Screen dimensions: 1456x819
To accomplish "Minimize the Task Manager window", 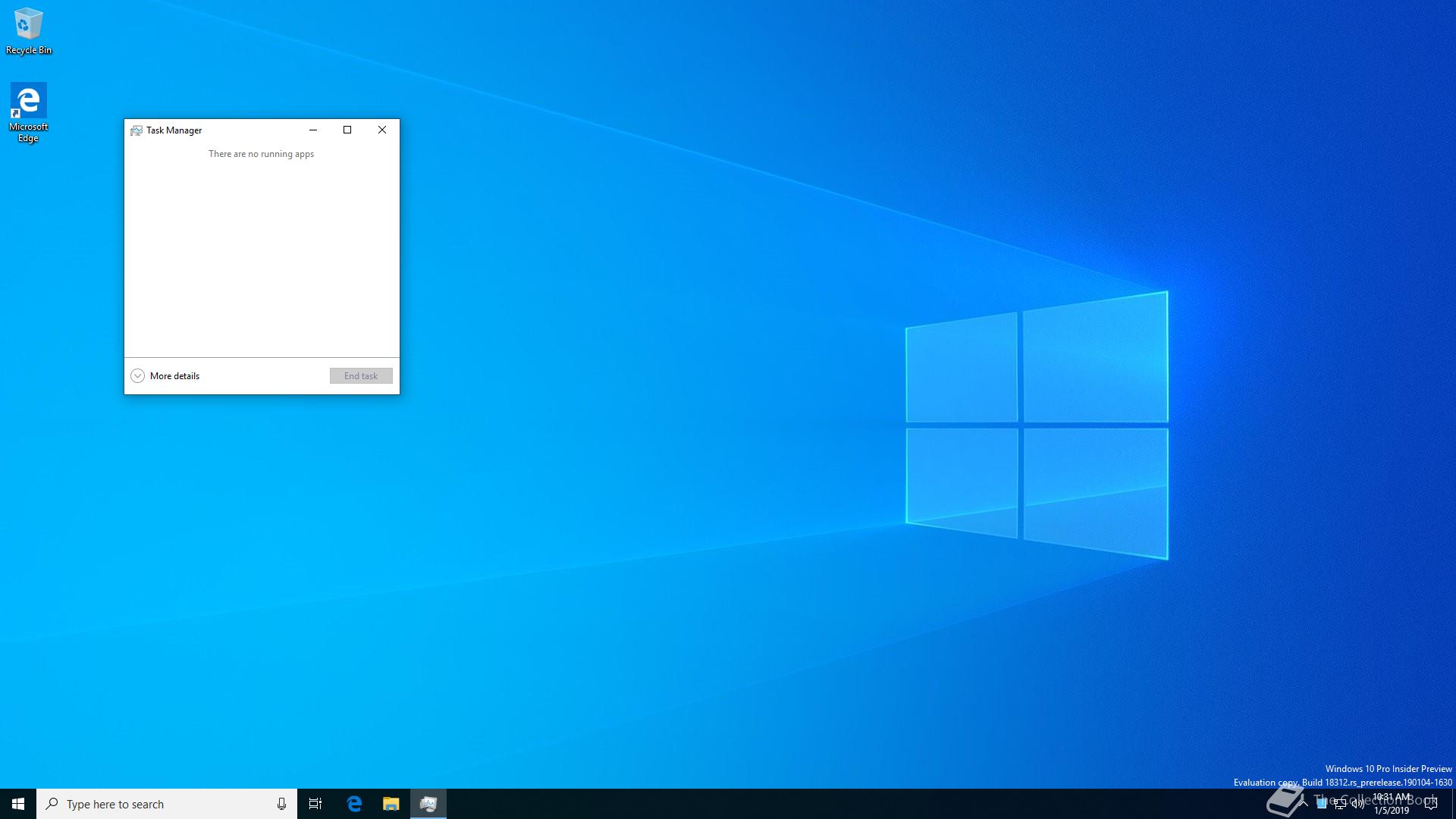I will click(313, 130).
